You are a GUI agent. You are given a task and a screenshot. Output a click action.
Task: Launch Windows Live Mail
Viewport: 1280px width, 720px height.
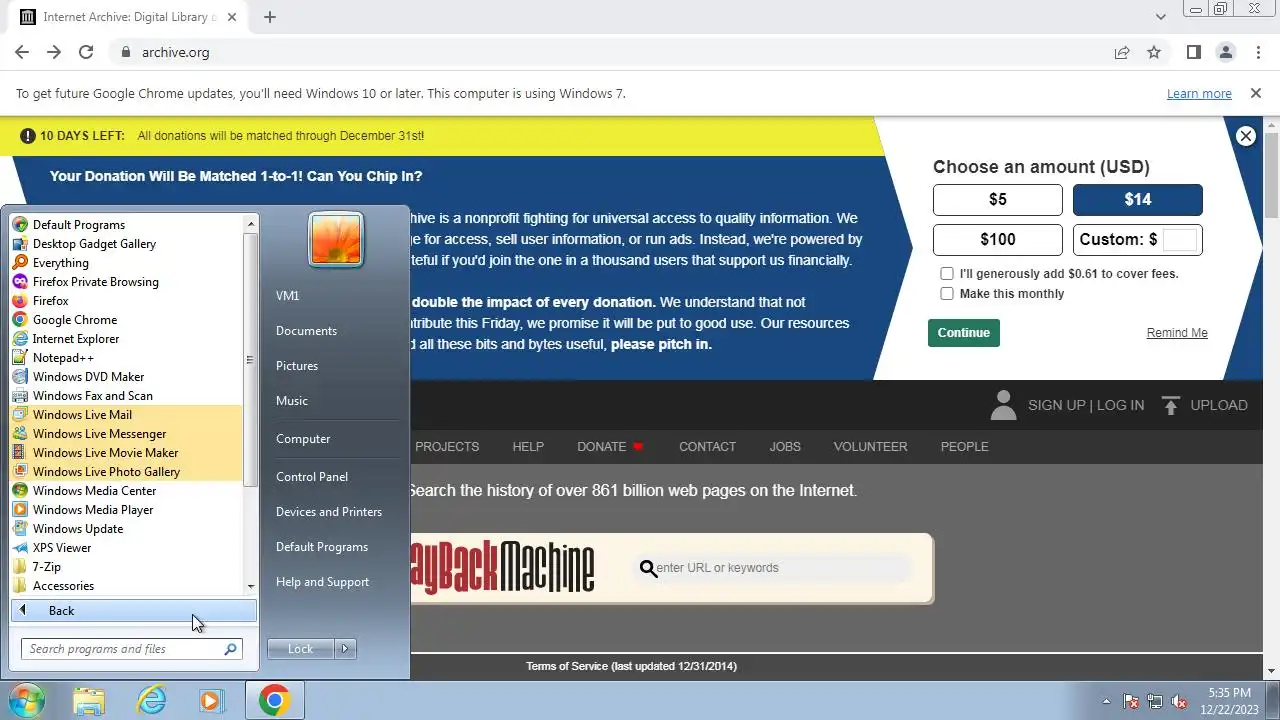(x=82, y=415)
